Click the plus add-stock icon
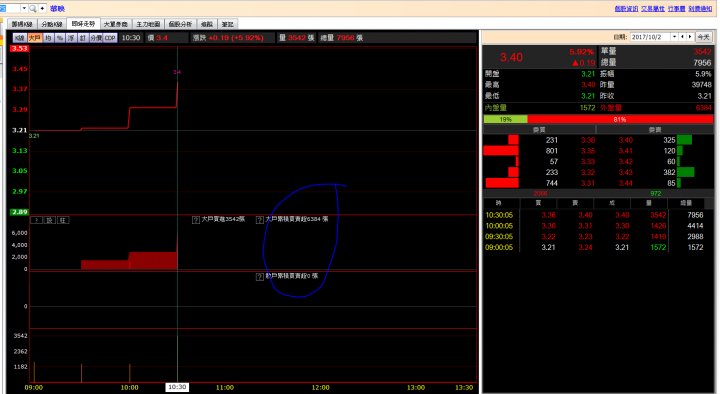720x394 pixels. tap(42, 8)
